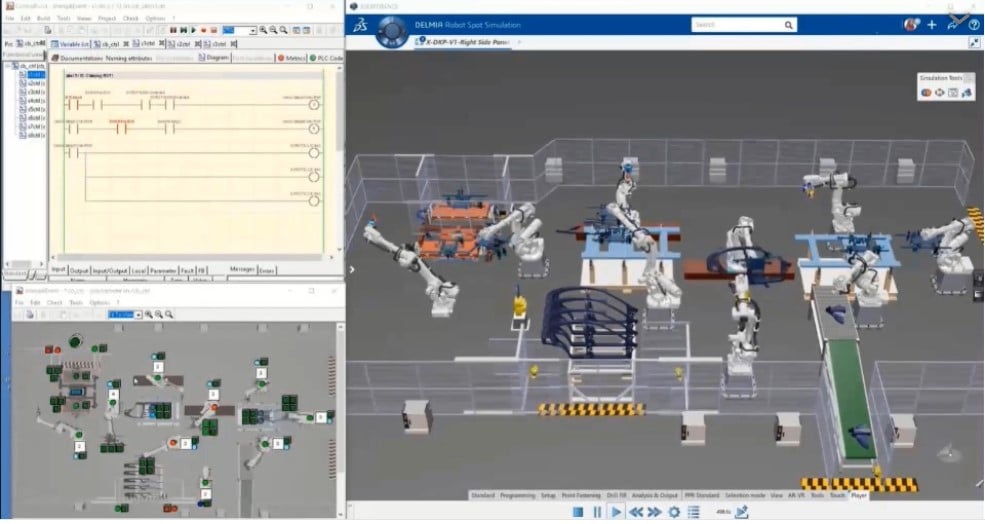Open player settings gear in DELMIA
This screenshot has width=985, height=524.
(x=674, y=513)
